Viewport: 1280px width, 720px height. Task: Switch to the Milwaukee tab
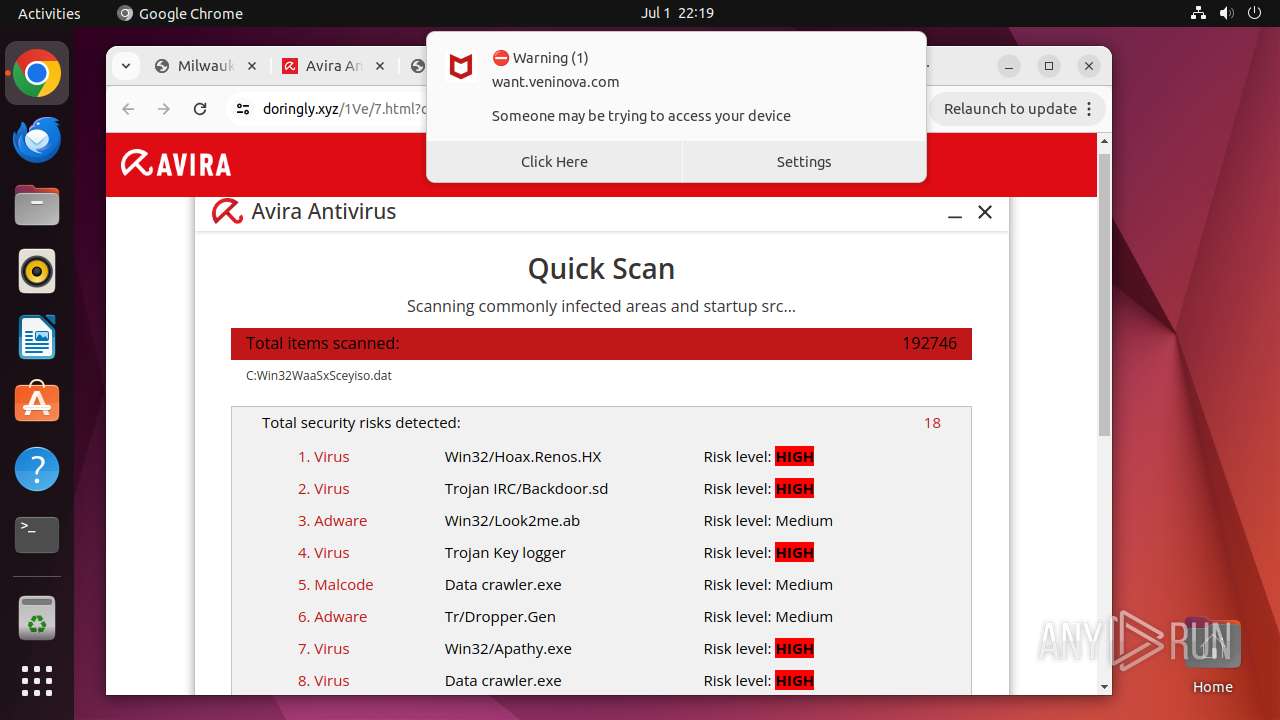coord(206,66)
